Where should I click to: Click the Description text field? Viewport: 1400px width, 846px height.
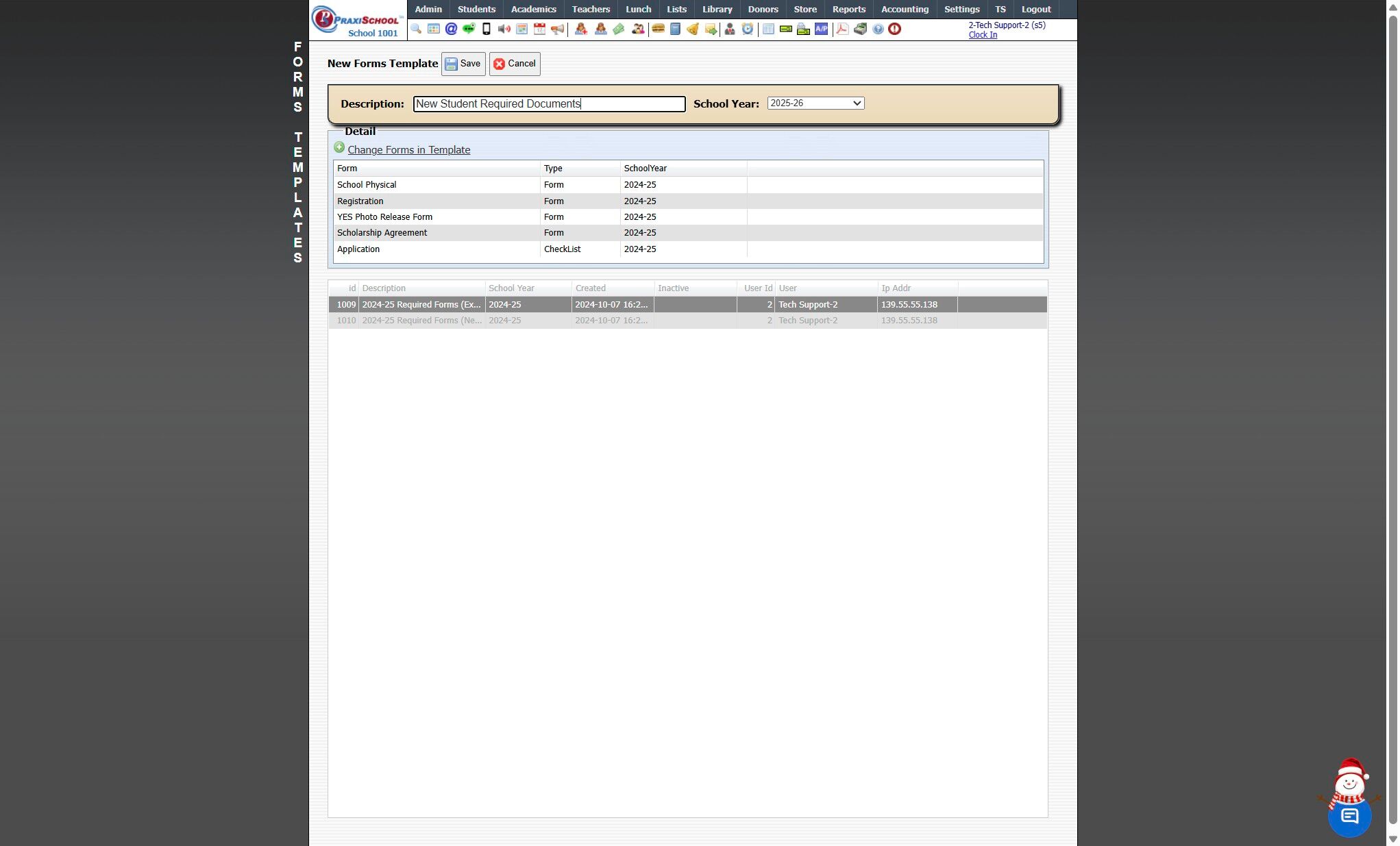coord(549,104)
